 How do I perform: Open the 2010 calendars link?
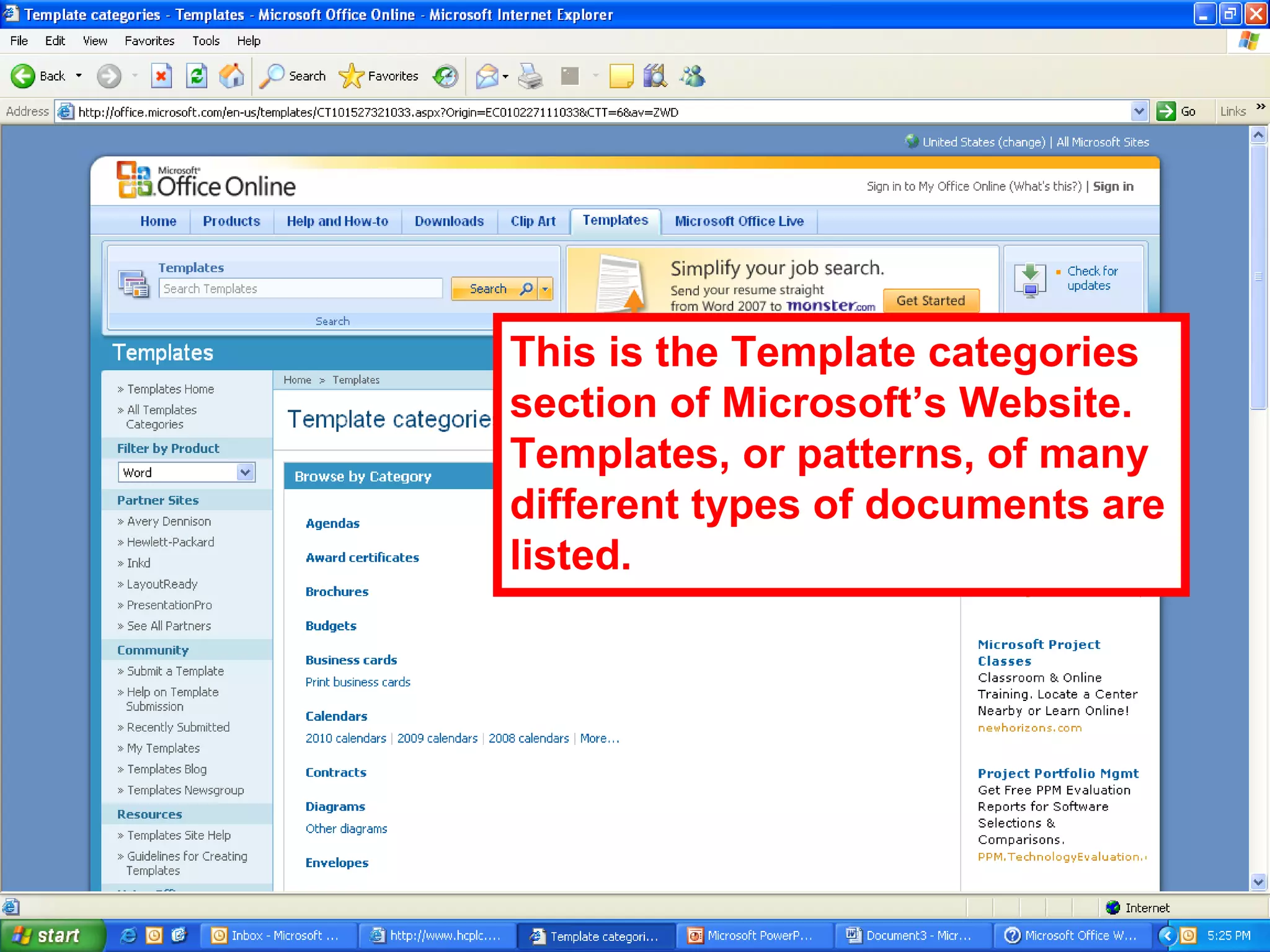pyautogui.click(x=345, y=738)
